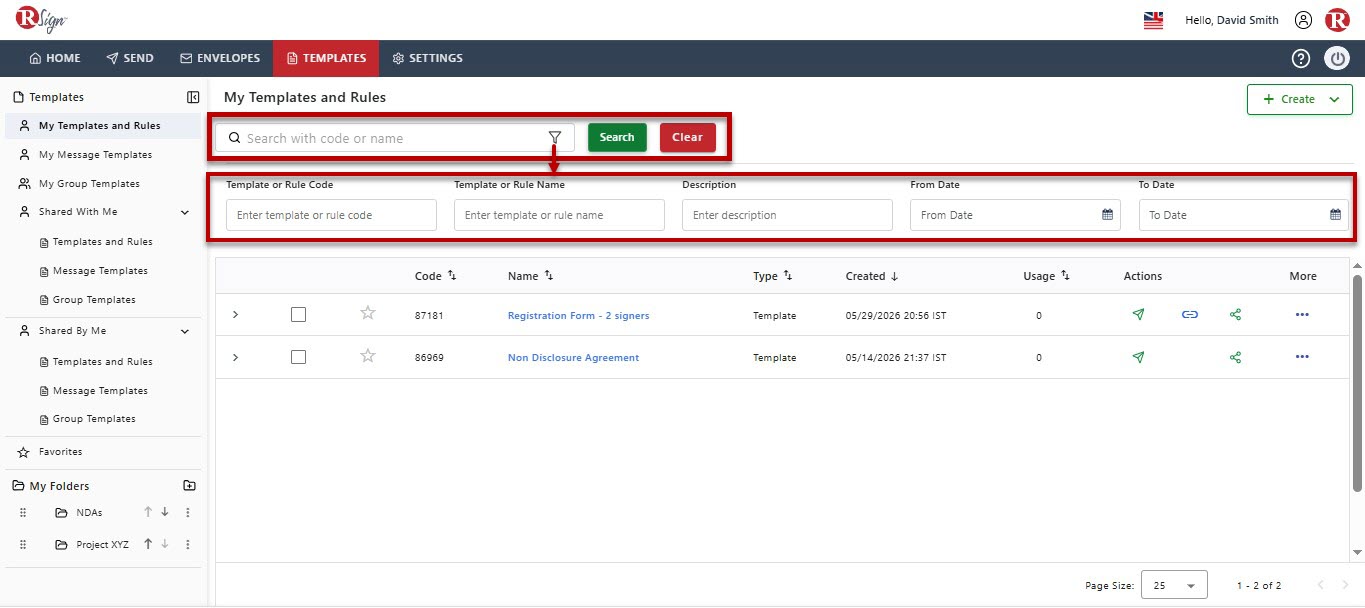Send the Registration Form template via paper-plane icon
Image resolution: width=1365 pixels, height=608 pixels.
click(1138, 314)
